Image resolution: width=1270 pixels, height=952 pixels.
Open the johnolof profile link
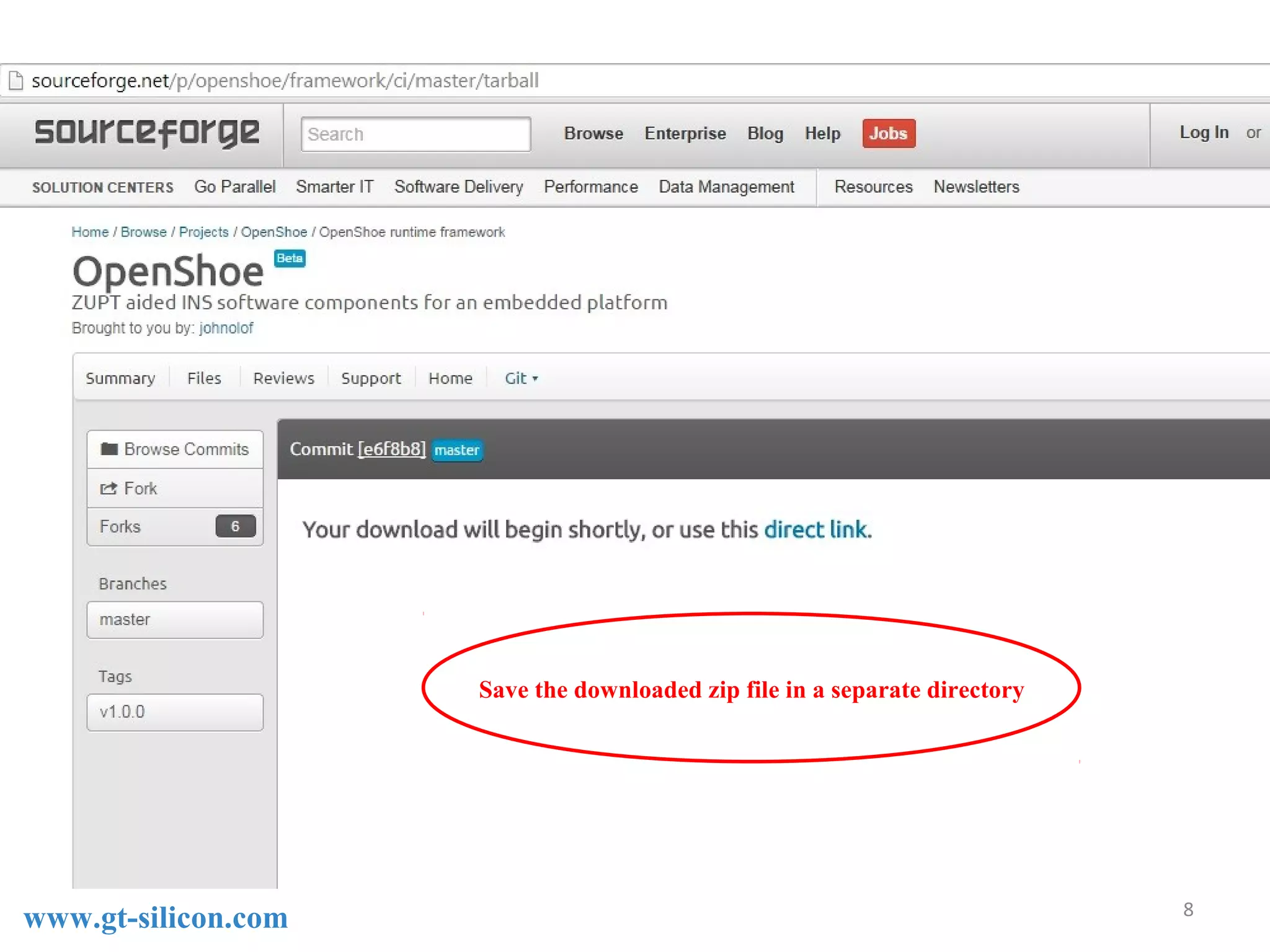[x=226, y=328]
